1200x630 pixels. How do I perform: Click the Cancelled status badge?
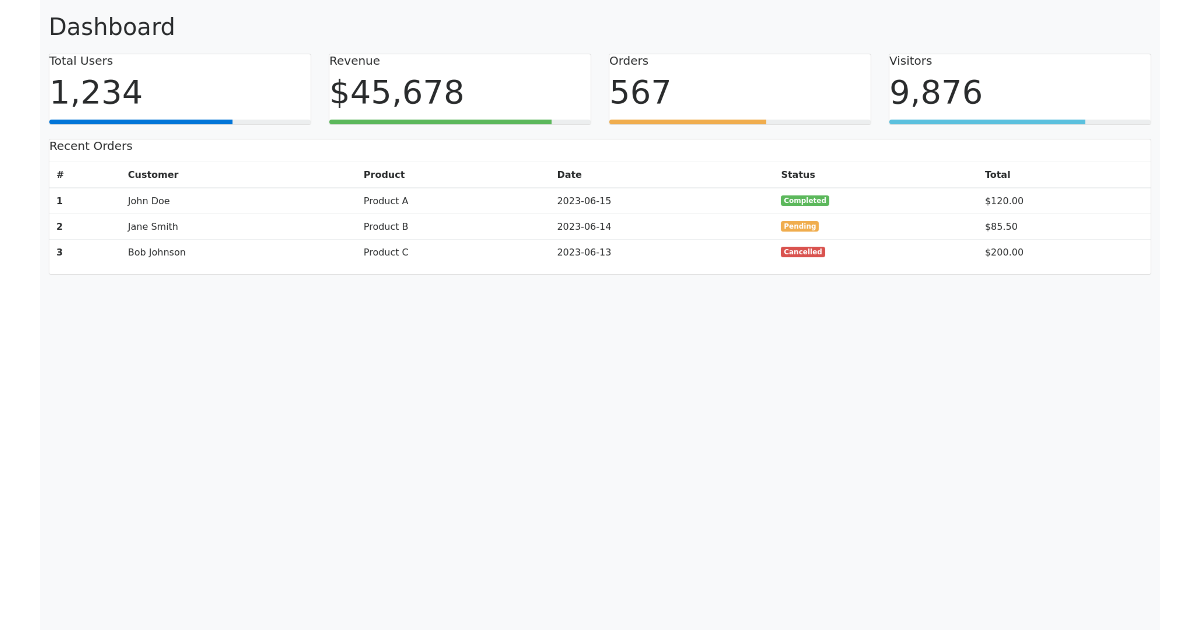[x=803, y=252]
